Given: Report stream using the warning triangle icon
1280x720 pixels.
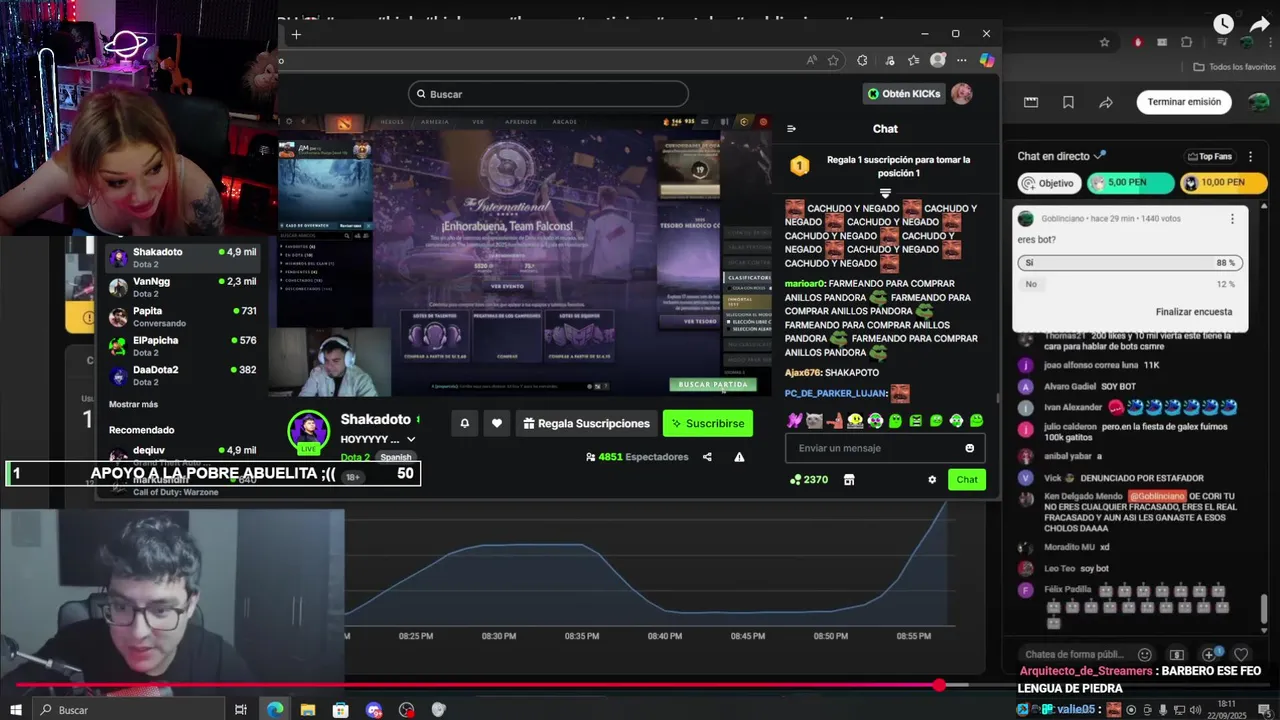Looking at the screenshot, I should tap(739, 457).
